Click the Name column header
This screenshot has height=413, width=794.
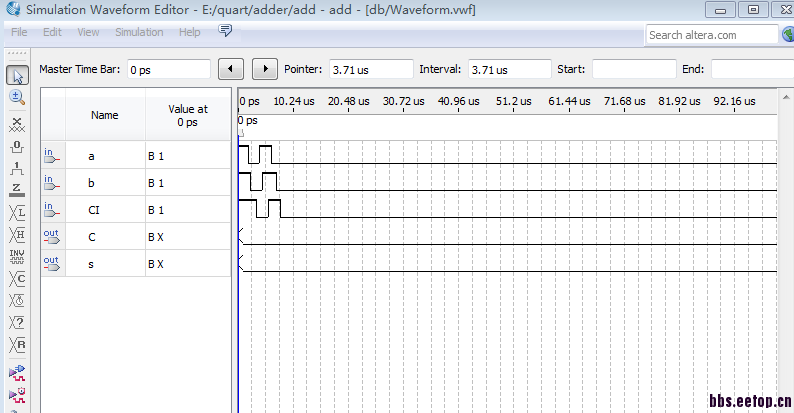tap(105, 115)
